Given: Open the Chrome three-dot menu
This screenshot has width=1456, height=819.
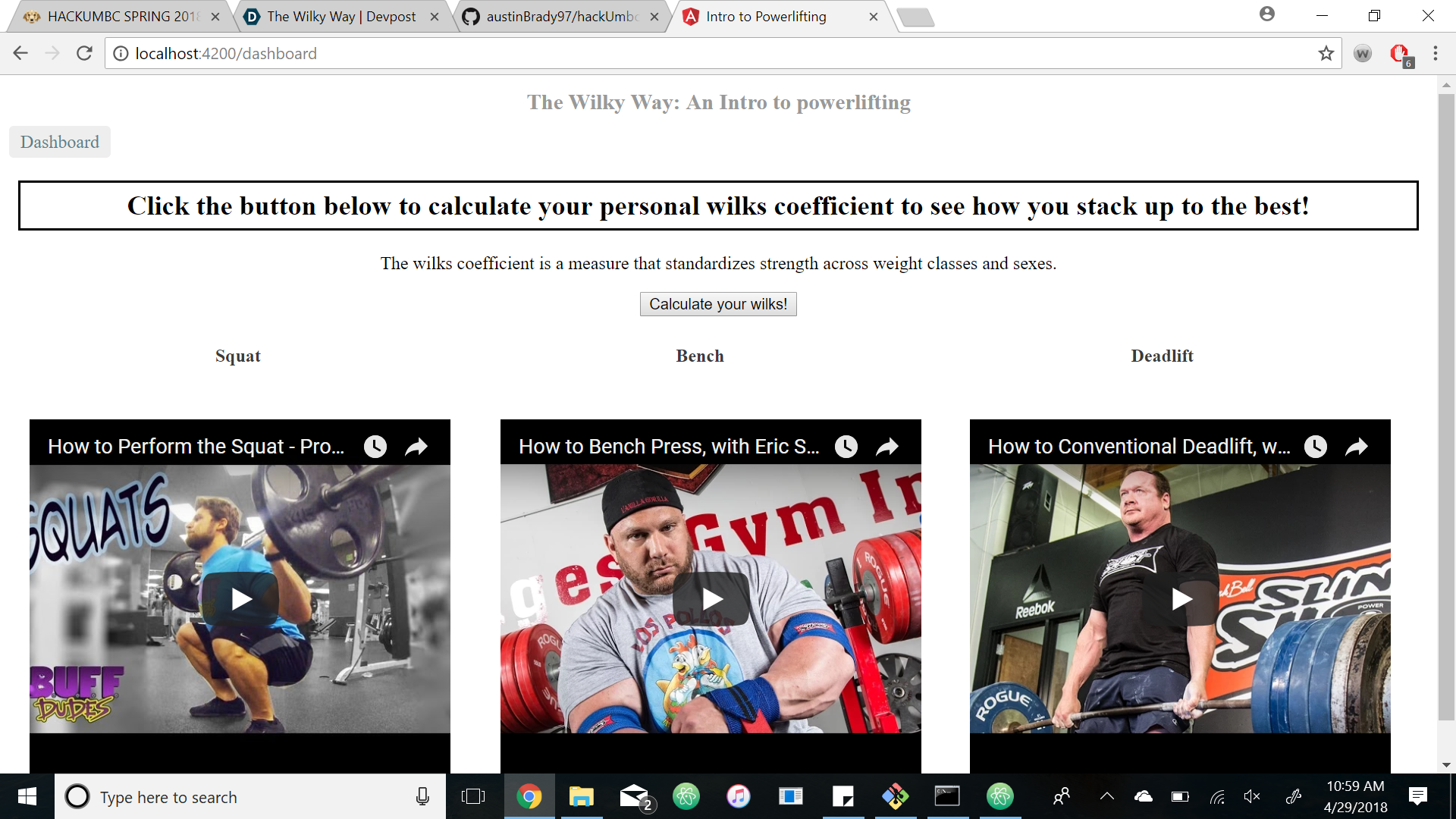Looking at the screenshot, I should (x=1435, y=54).
